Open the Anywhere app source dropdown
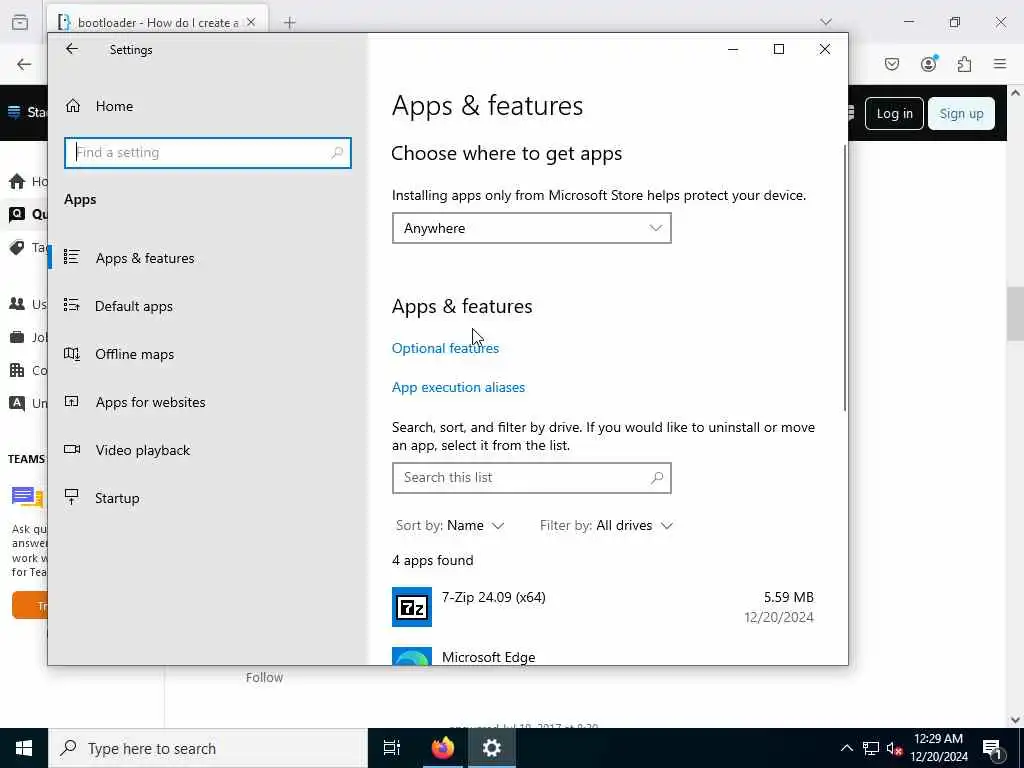The width and height of the screenshot is (1024, 768). point(532,228)
